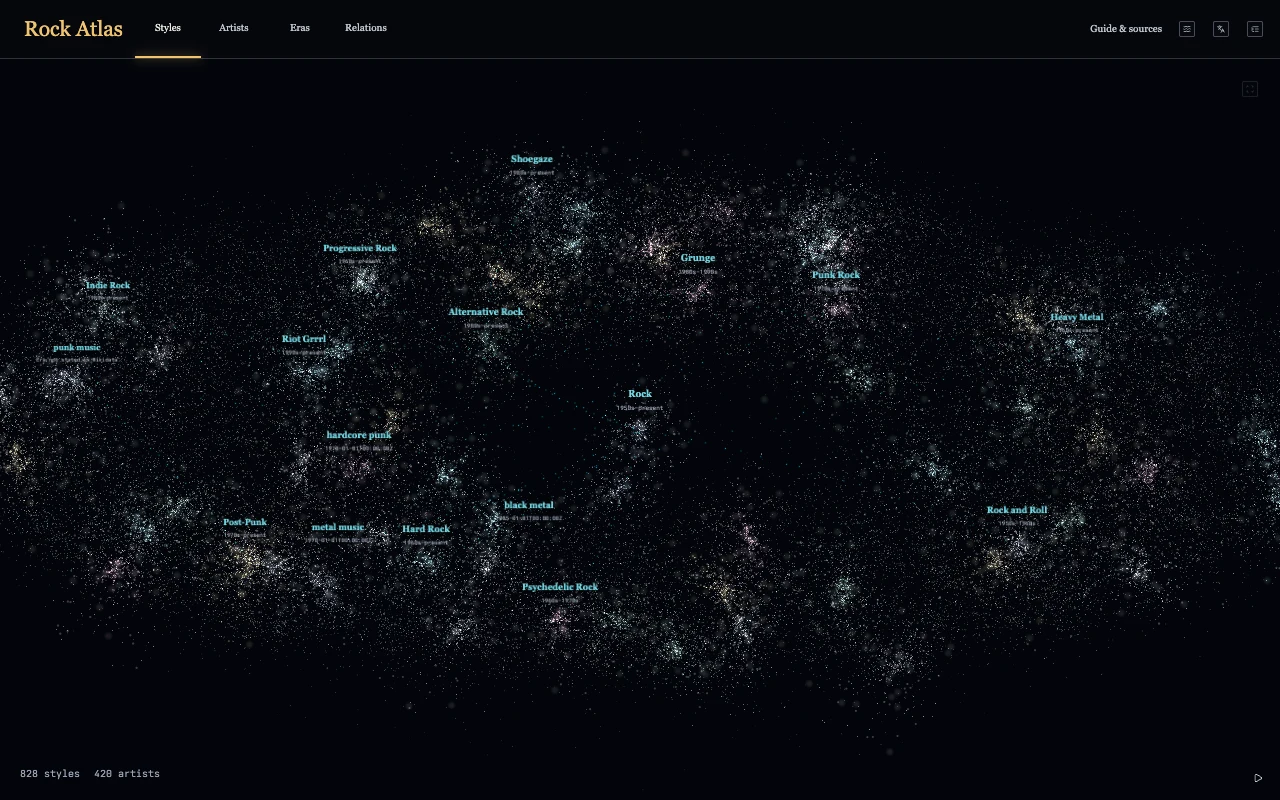Start the play animation triangle button
The image size is (1280, 800).
[x=1258, y=778]
